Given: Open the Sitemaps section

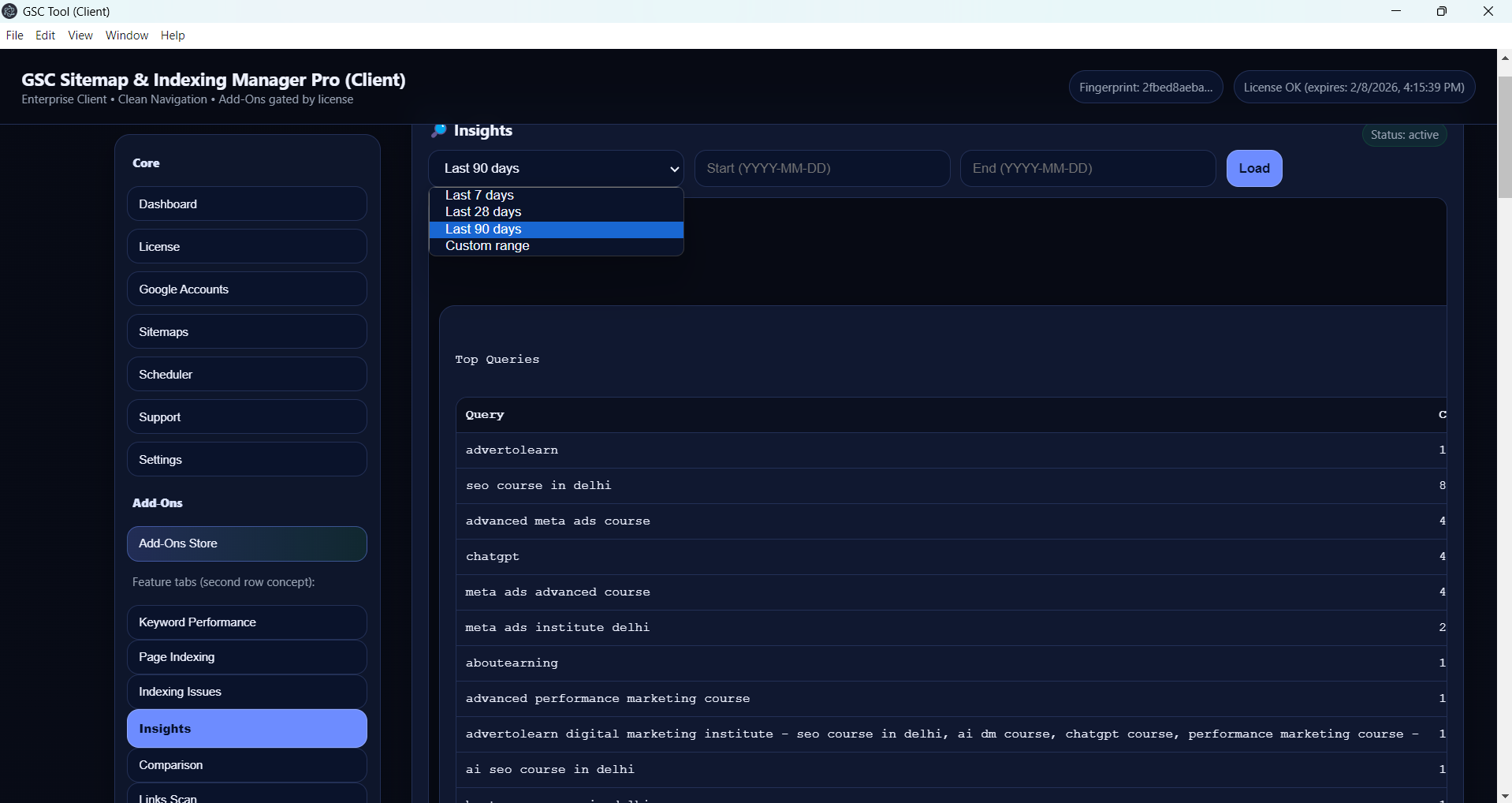Looking at the screenshot, I should pos(247,331).
